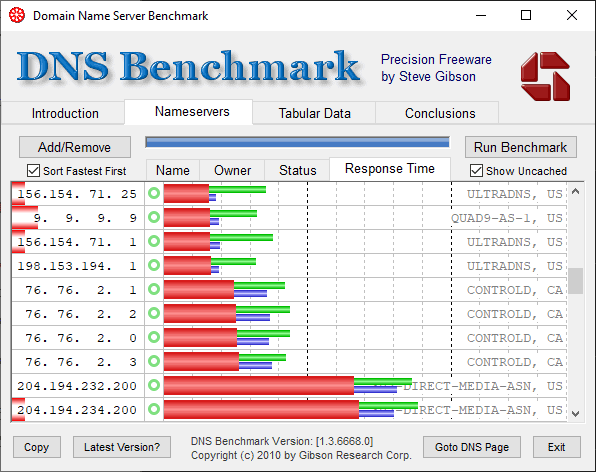Viewport: 596px width, 472px height.
Task: Click status circle for 76.76.2.1 row
Action: pyautogui.click(x=154, y=289)
